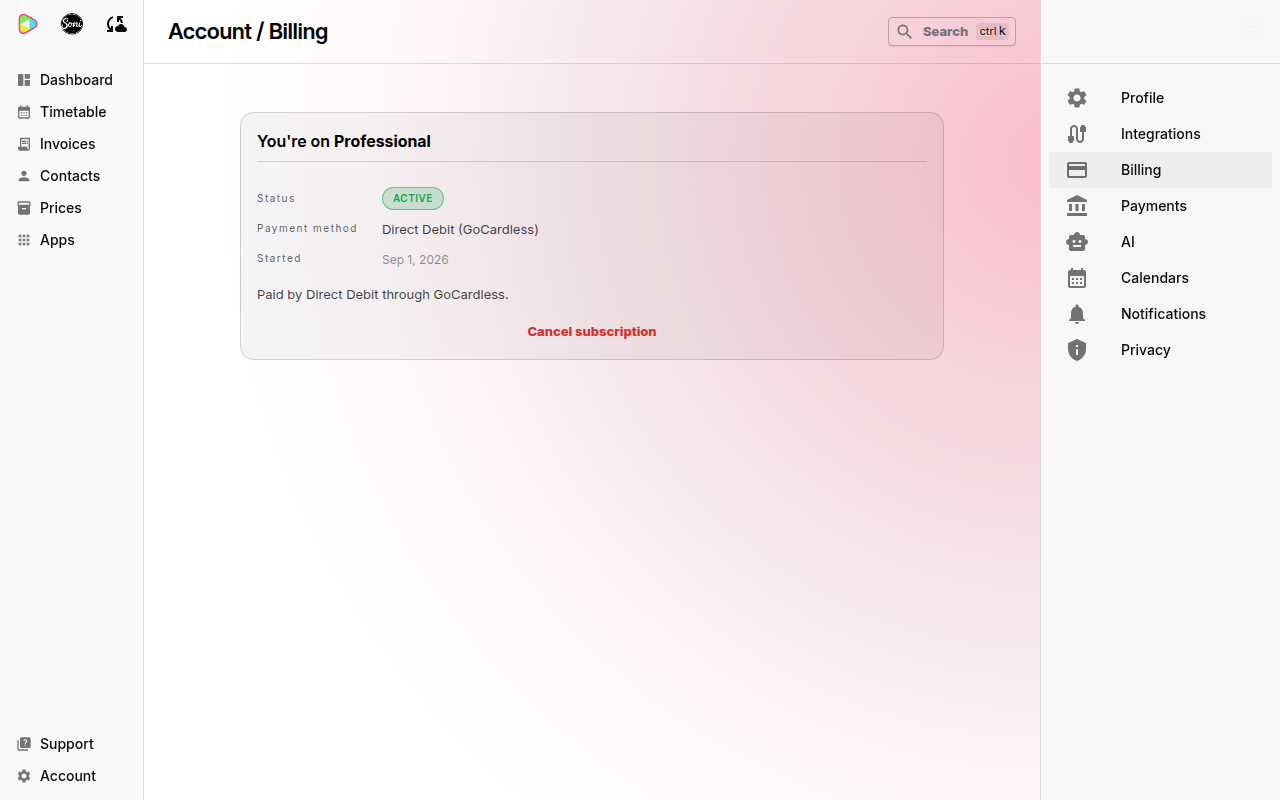Click the Payments bank icon

pos(1077,206)
